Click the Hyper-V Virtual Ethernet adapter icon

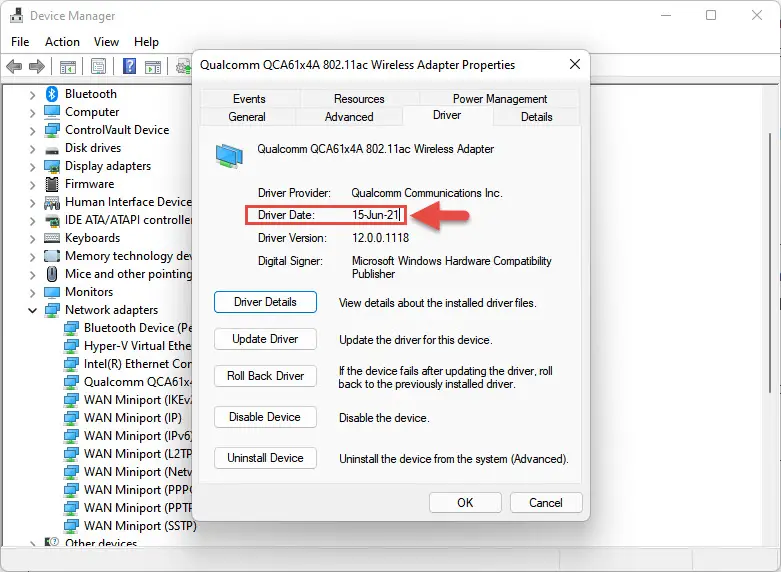click(x=71, y=346)
